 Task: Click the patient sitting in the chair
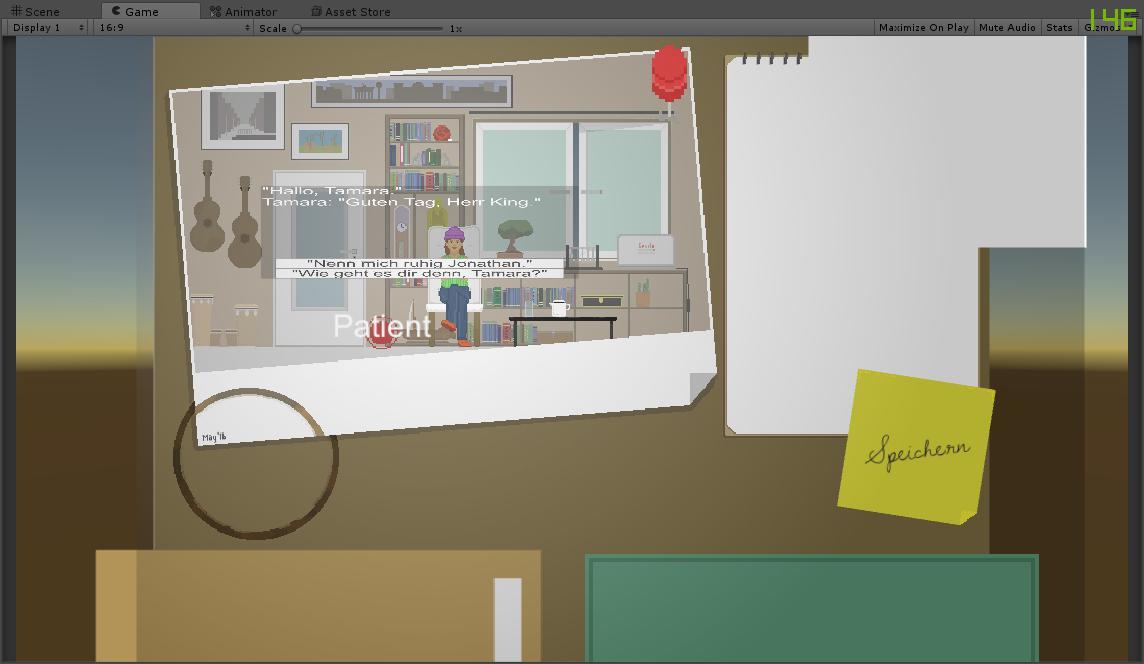tap(454, 285)
